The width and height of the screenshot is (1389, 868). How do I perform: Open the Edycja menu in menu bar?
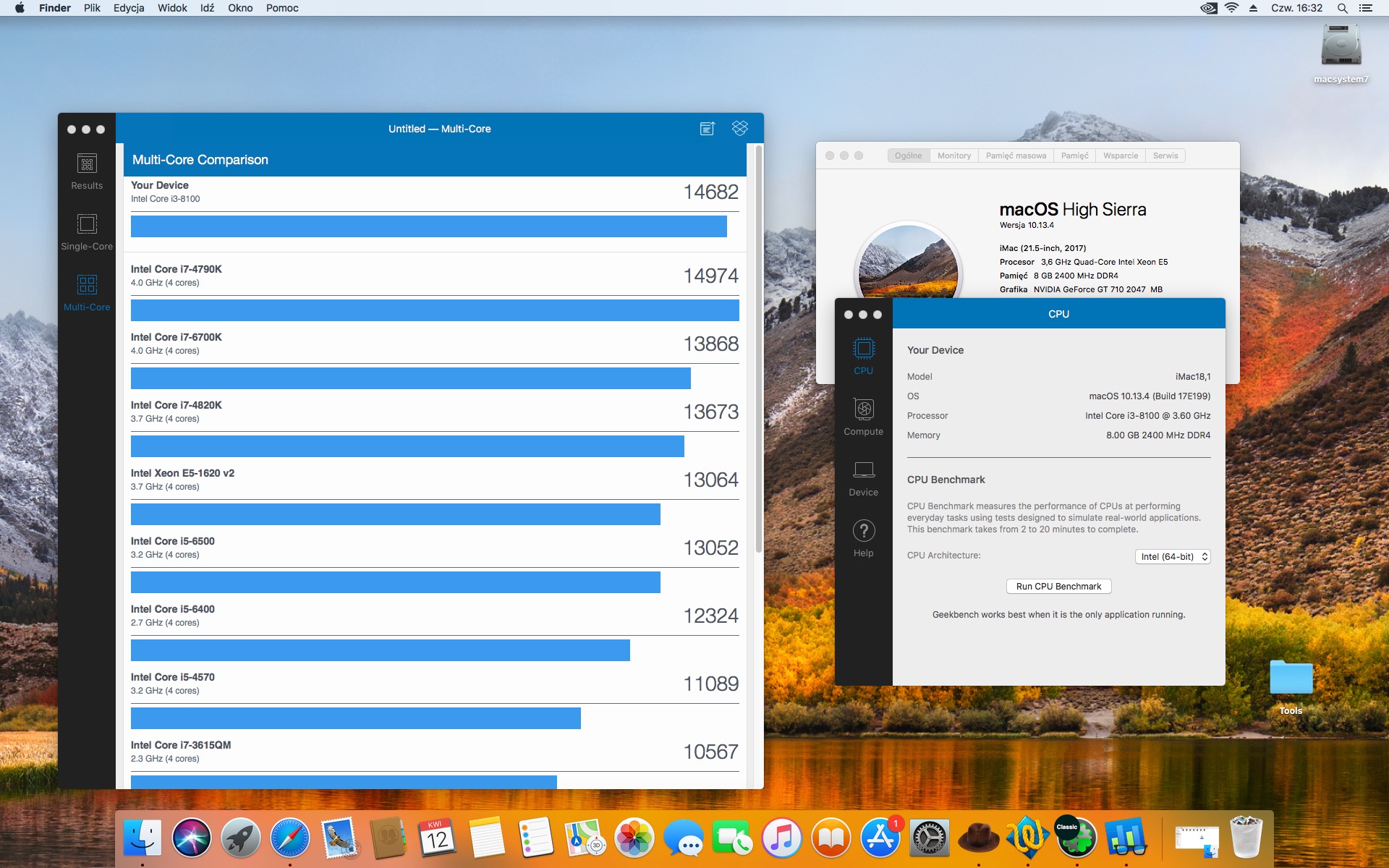[x=129, y=8]
